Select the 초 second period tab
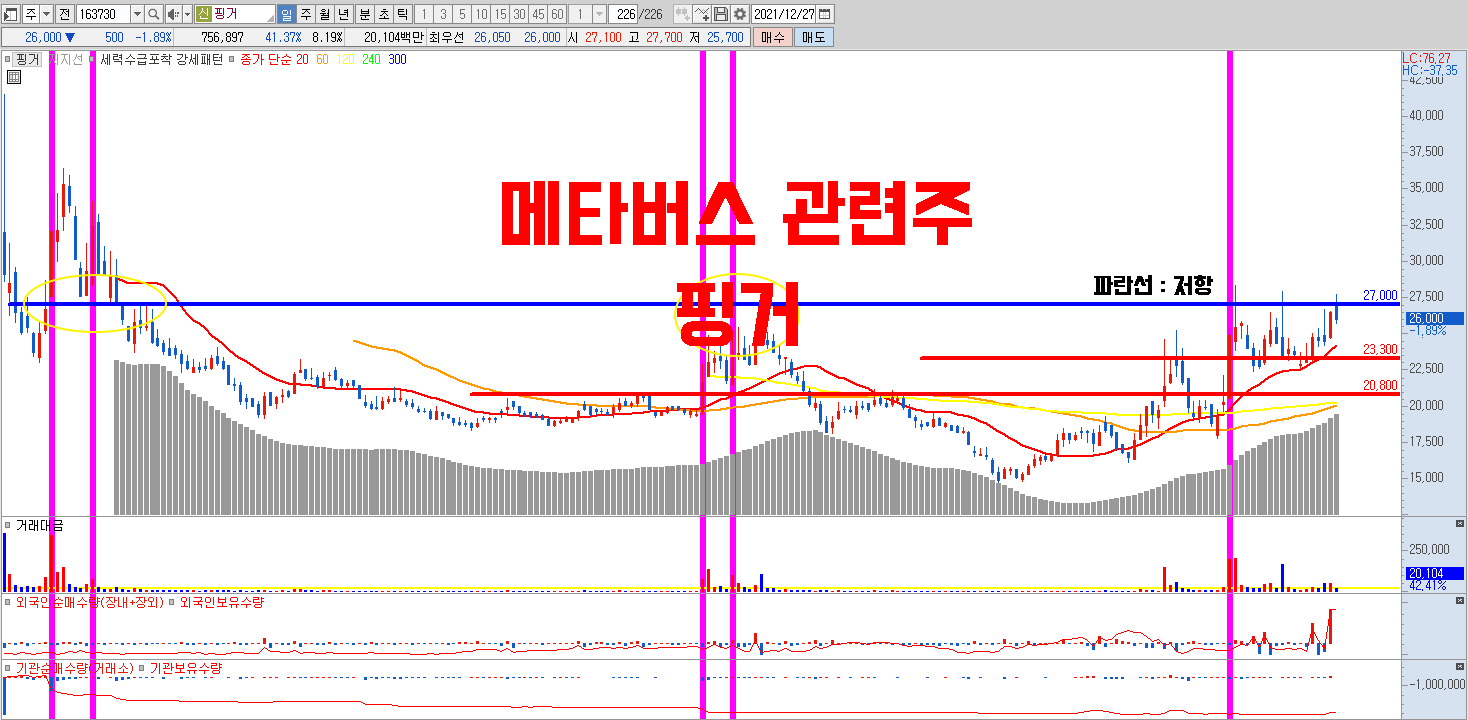 point(383,14)
